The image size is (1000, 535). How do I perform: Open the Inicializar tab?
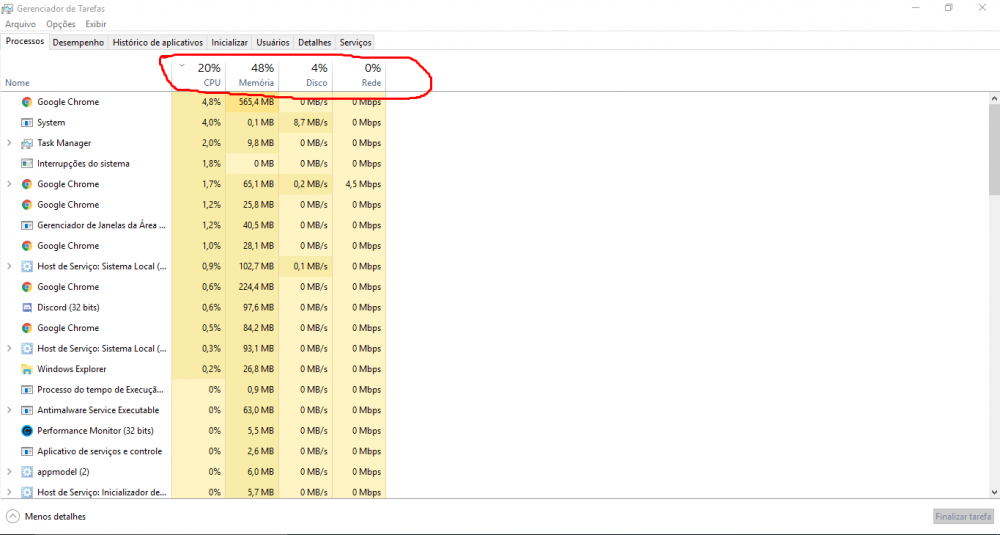click(x=229, y=42)
